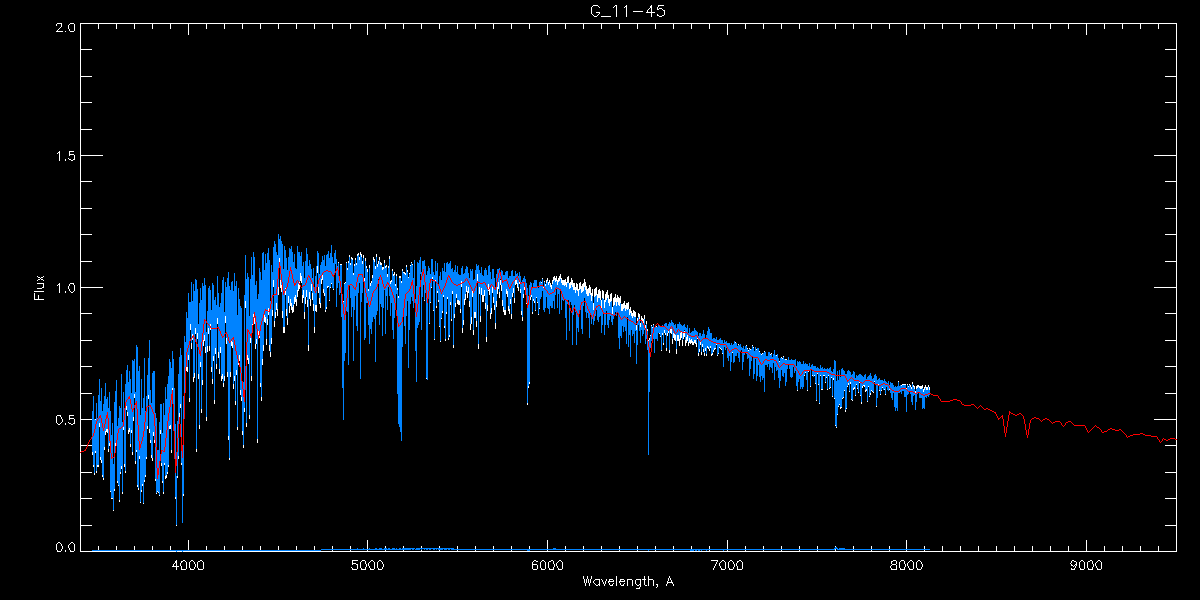Click the 1.5 flux tick label
The width and height of the screenshot is (1200, 600).
tap(64, 157)
